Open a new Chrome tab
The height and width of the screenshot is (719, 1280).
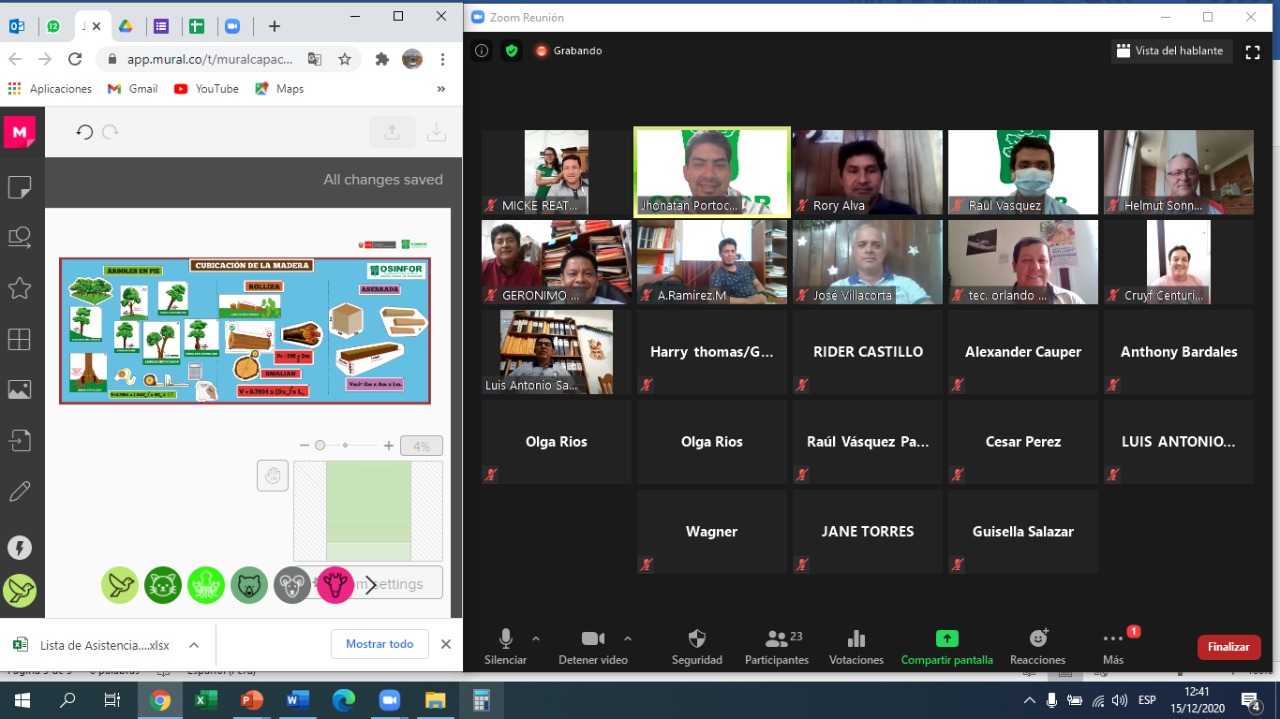(274, 26)
